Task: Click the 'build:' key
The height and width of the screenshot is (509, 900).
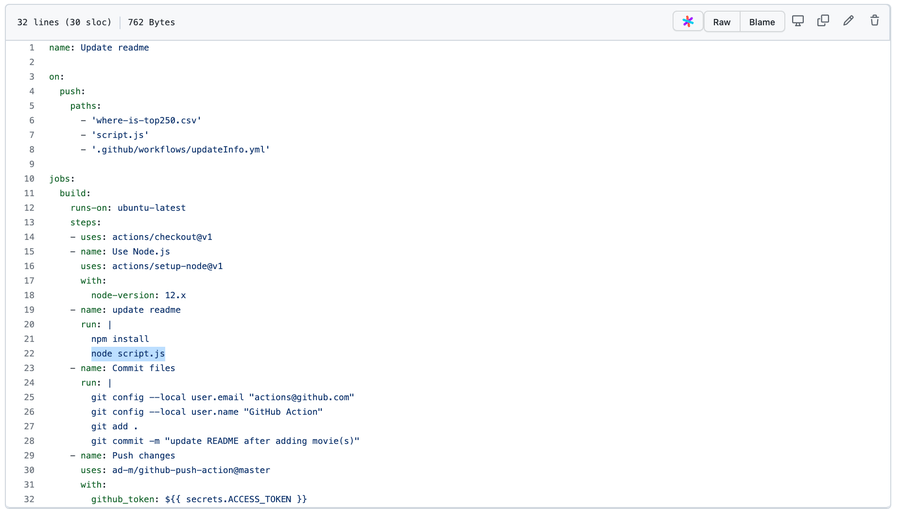Action: pos(75,193)
